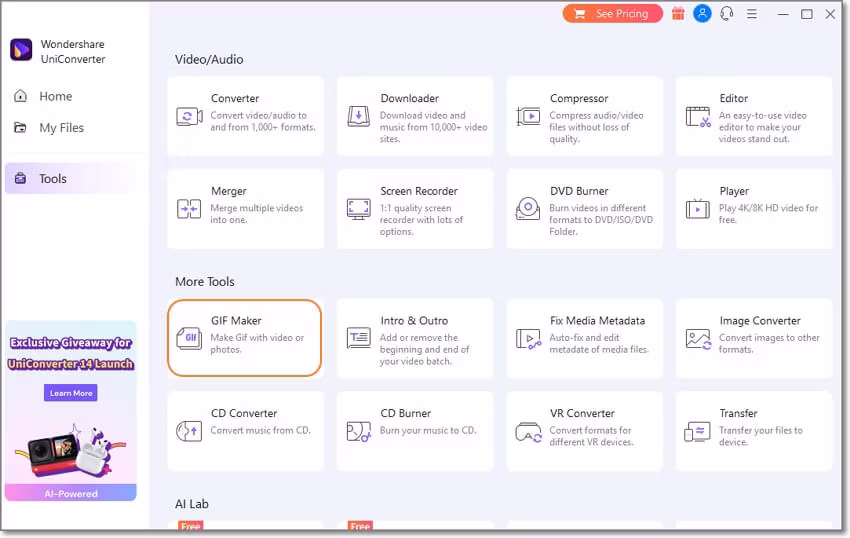Screen dimensions: 850x538
Task: Click the giveaway banner product image
Action: coord(70,450)
